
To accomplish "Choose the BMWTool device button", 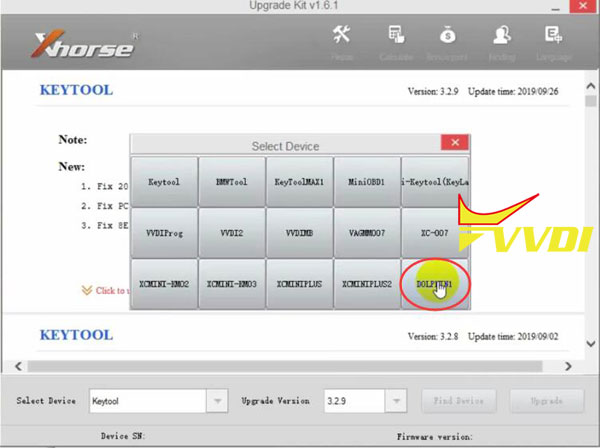I will pyautogui.click(x=232, y=182).
